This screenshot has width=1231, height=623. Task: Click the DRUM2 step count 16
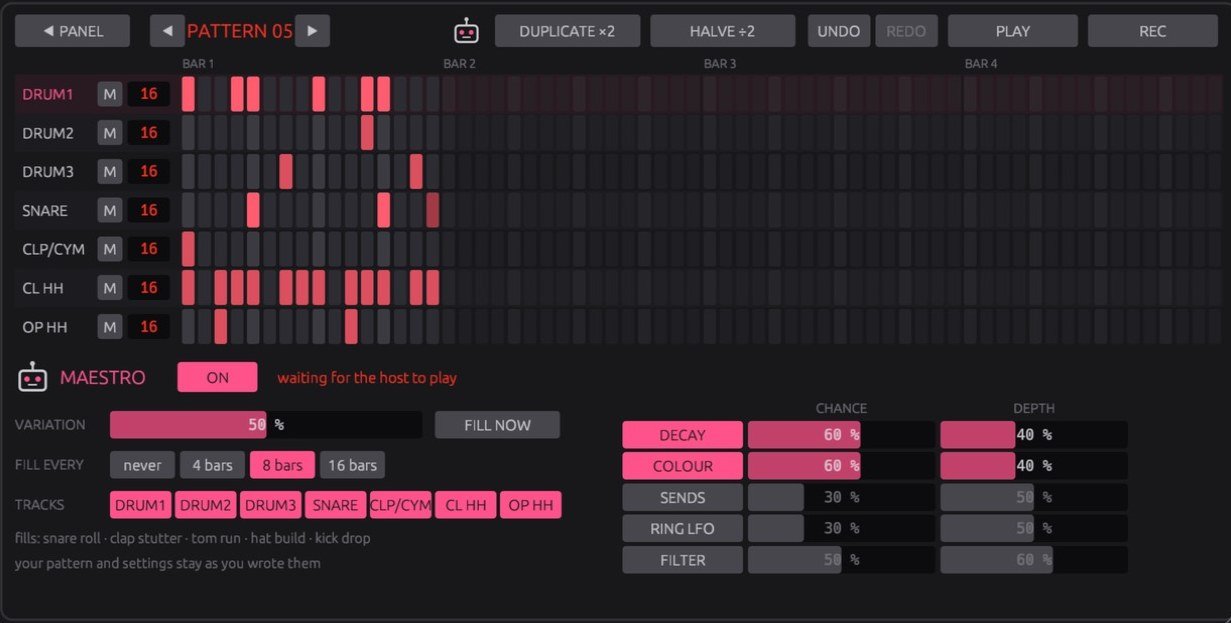tap(149, 133)
